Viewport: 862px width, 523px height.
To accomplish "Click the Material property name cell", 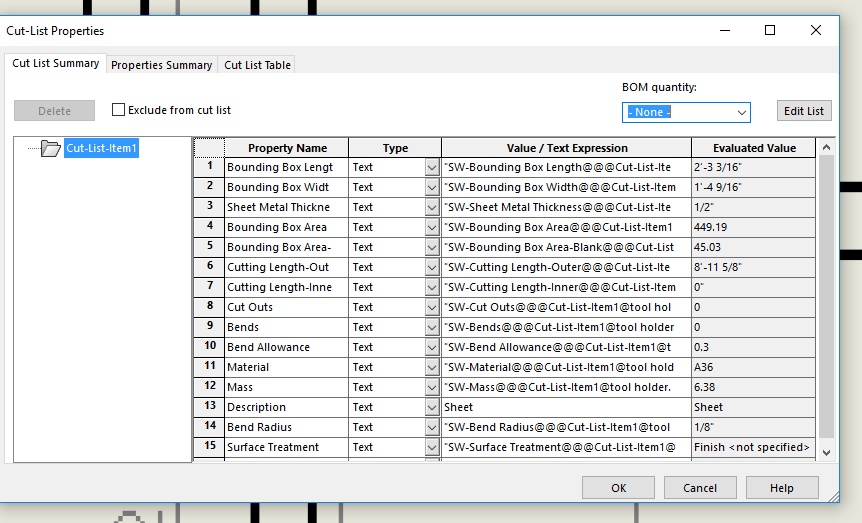I will tap(286, 367).
